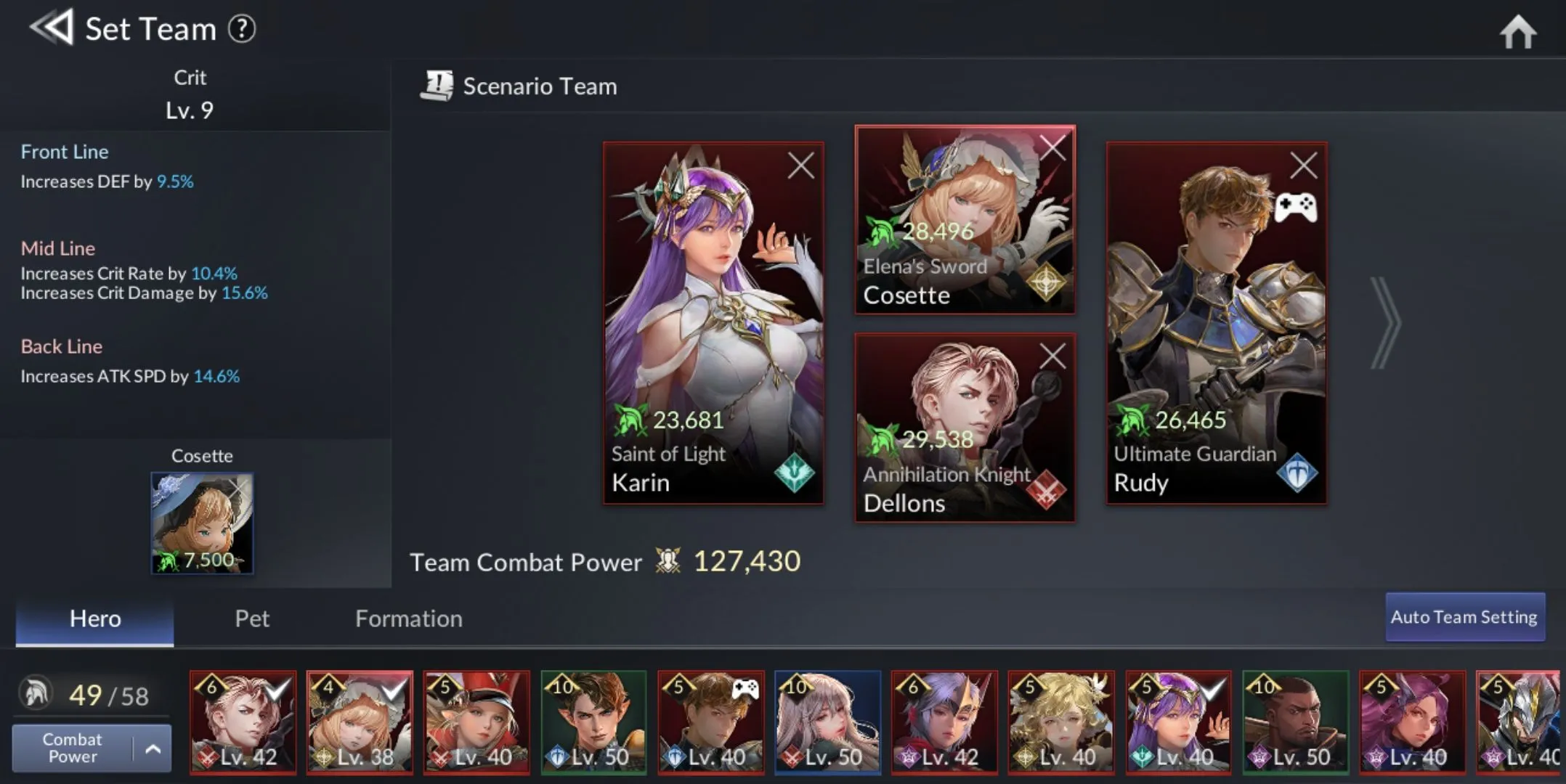
Task: Click Karin's teal class emblem icon
Action: [794, 473]
